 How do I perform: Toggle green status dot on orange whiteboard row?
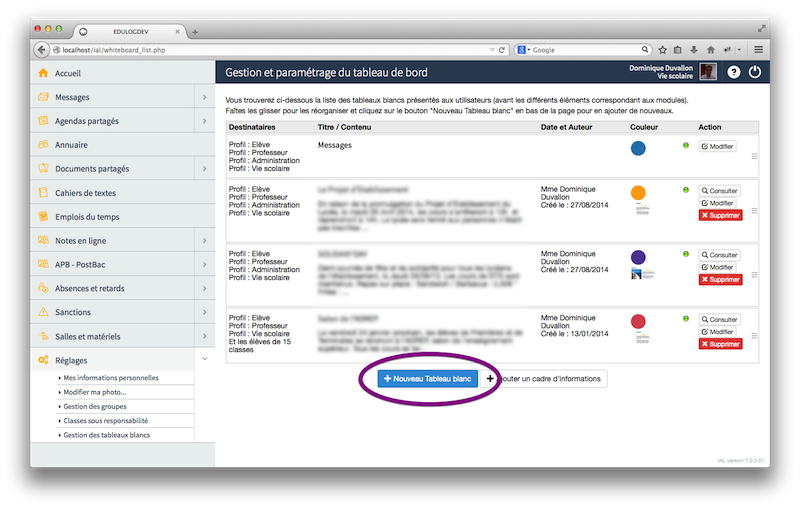point(686,190)
